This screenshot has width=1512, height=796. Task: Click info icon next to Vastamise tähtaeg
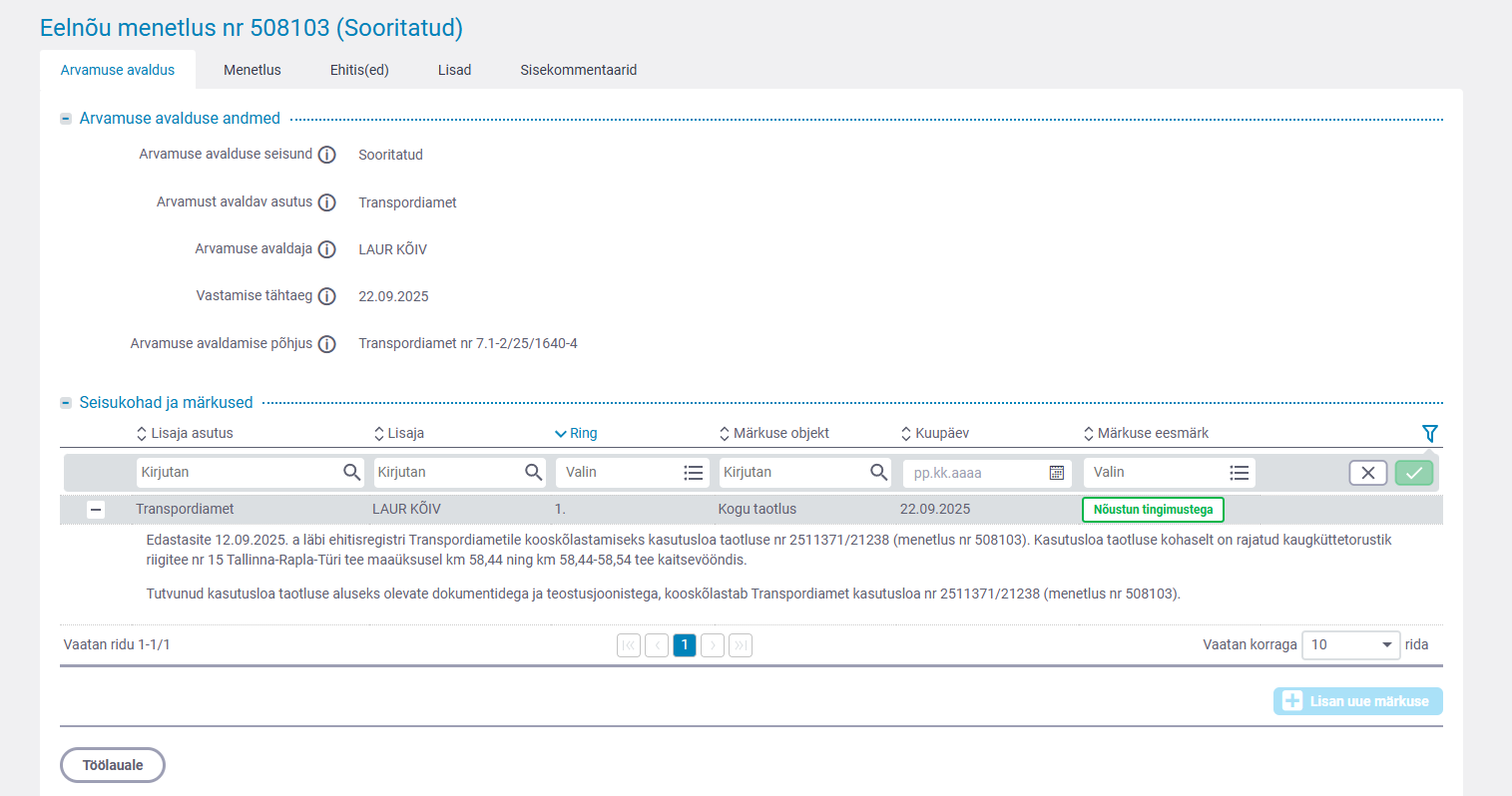[x=326, y=296]
